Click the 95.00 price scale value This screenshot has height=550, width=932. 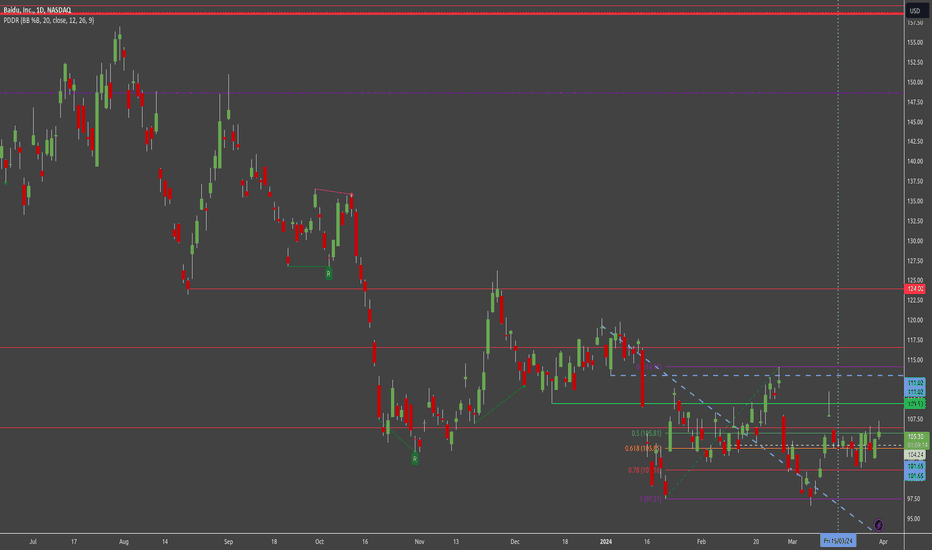[x=915, y=518]
